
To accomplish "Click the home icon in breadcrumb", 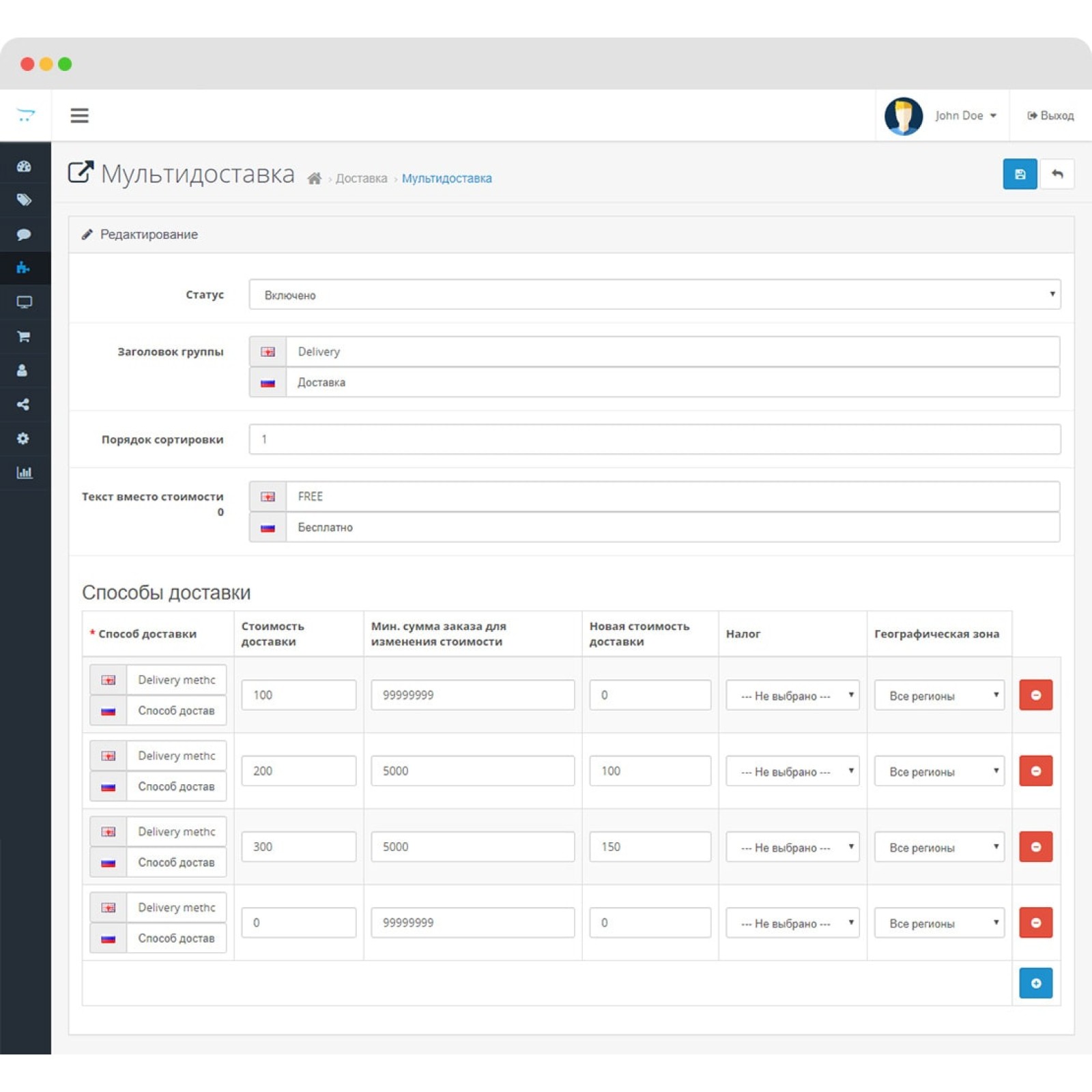I will (x=314, y=178).
